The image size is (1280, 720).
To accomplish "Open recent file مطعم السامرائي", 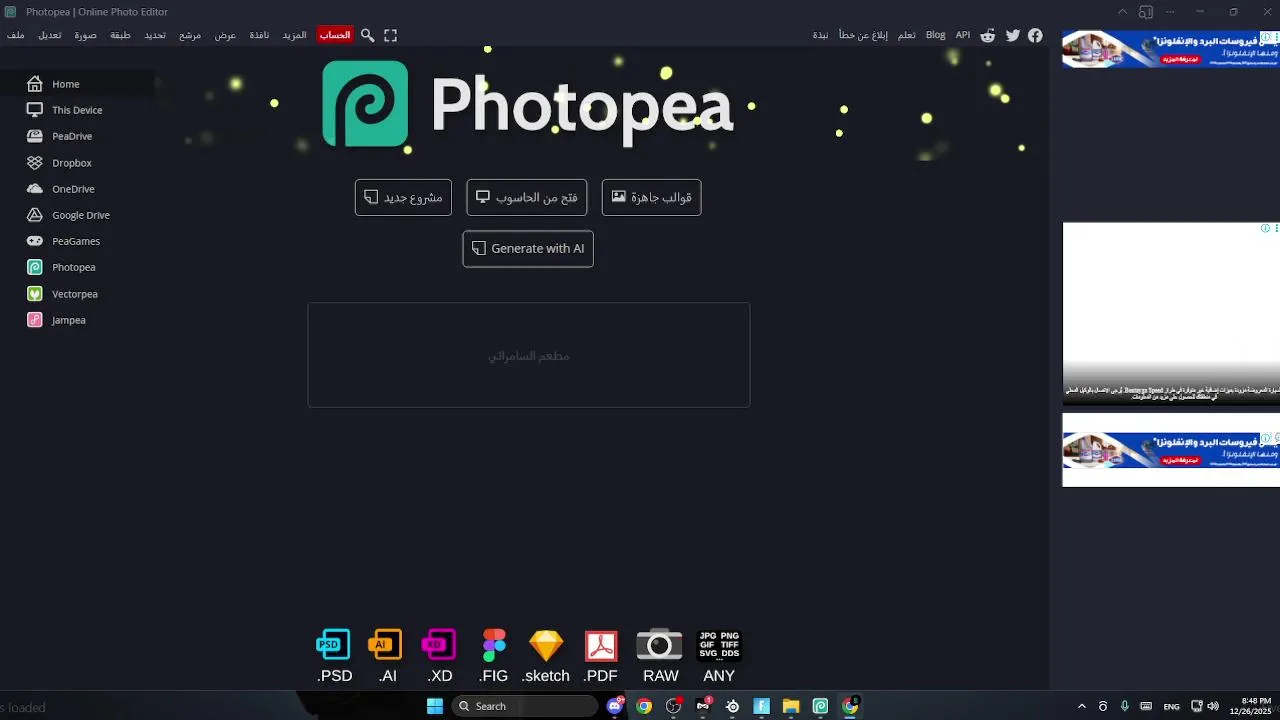I will tap(529, 355).
